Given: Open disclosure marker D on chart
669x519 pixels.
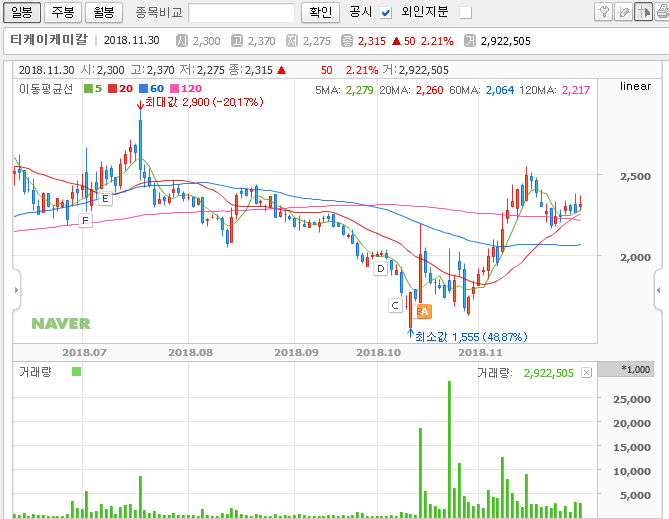Looking at the screenshot, I should [x=381, y=269].
